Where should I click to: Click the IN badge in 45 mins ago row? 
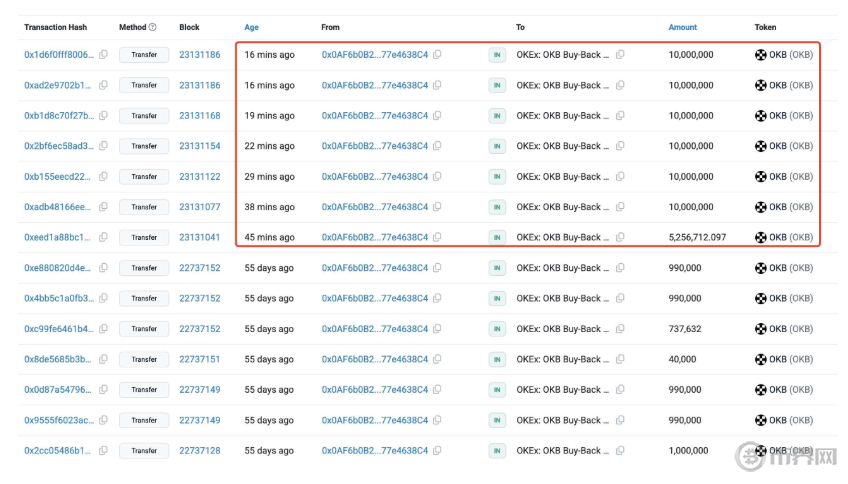pos(497,238)
